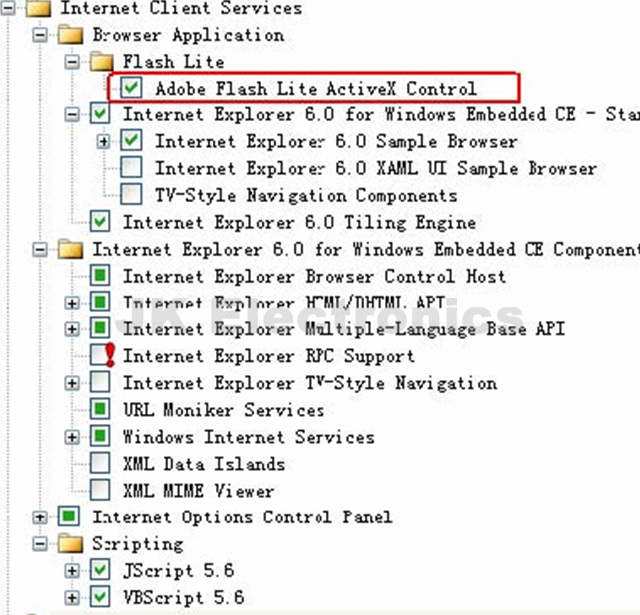The image size is (640, 615).
Task: Select 'TV-Style Navigation Components' text
Action: (306, 195)
